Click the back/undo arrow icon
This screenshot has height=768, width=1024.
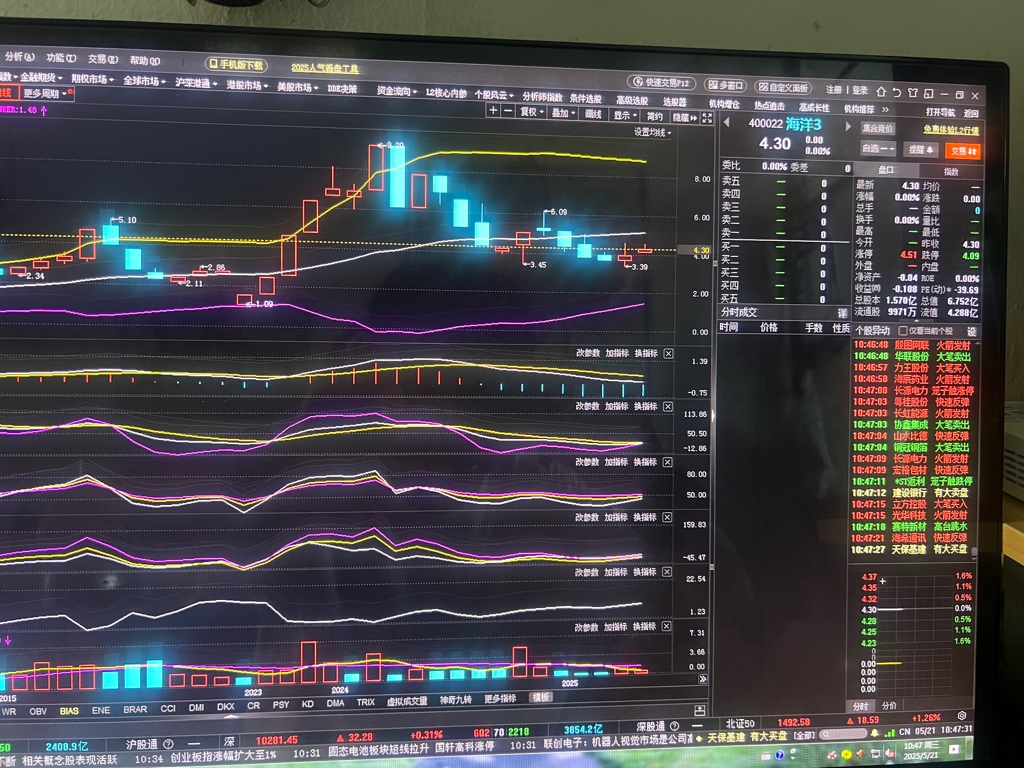(x=897, y=92)
